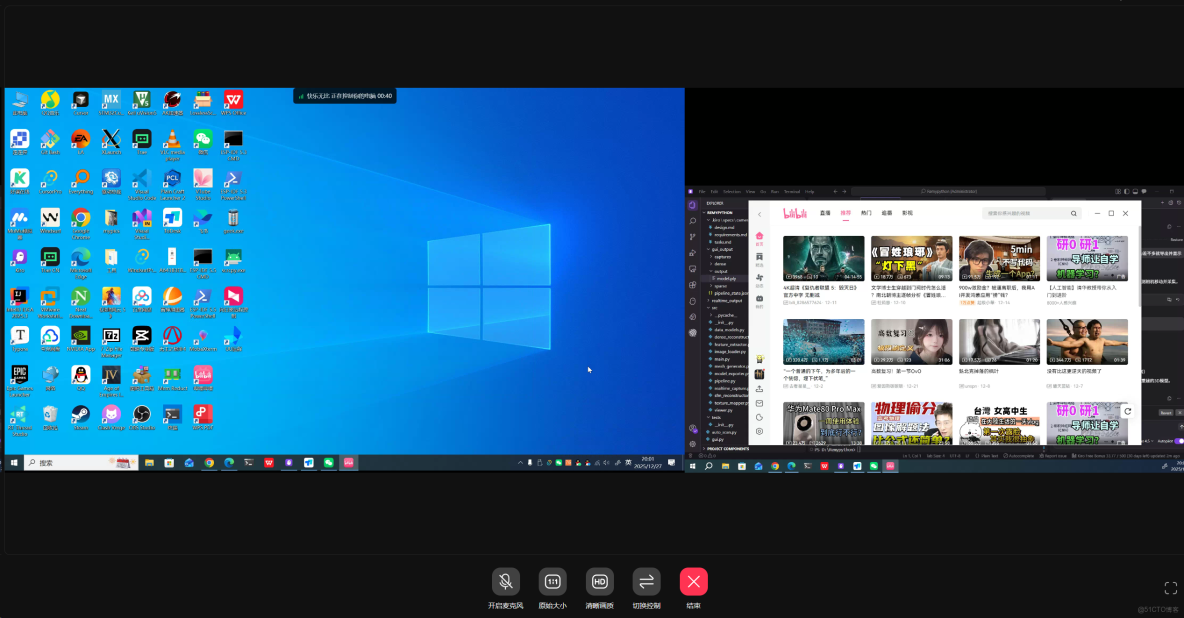Image resolution: width=1184 pixels, height=618 pixels.
Task: Toggle 原始大小 original size view
Action: click(553, 581)
